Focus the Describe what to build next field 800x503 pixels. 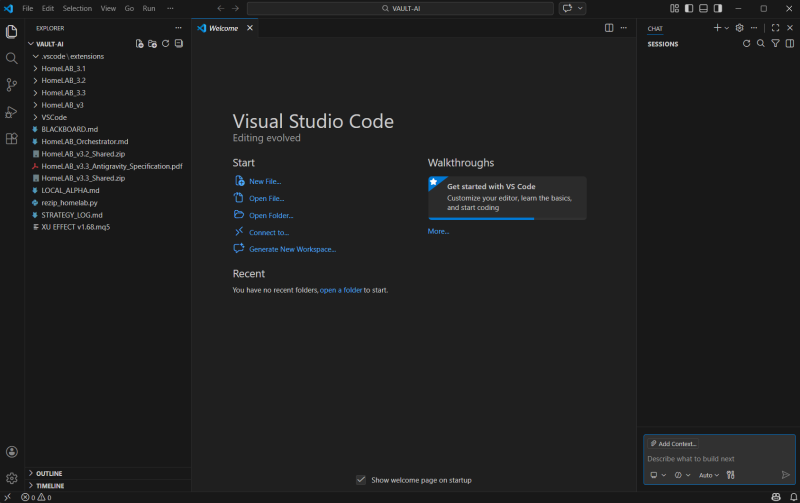point(719,459)
